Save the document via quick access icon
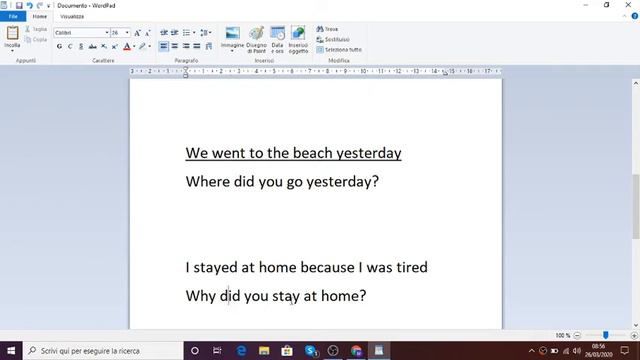This screenshot has width=640, height=360. [x=19, y=5]
